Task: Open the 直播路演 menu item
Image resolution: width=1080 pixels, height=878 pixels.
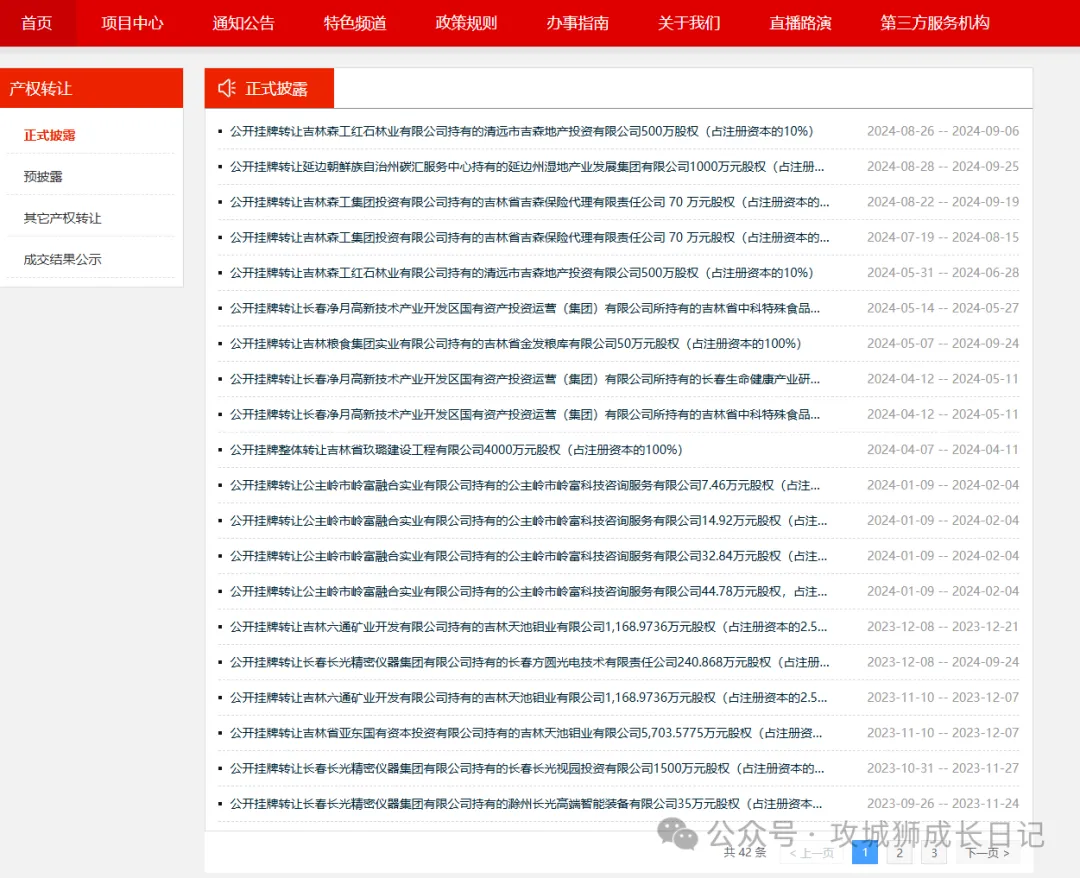Action: point(800,22)
